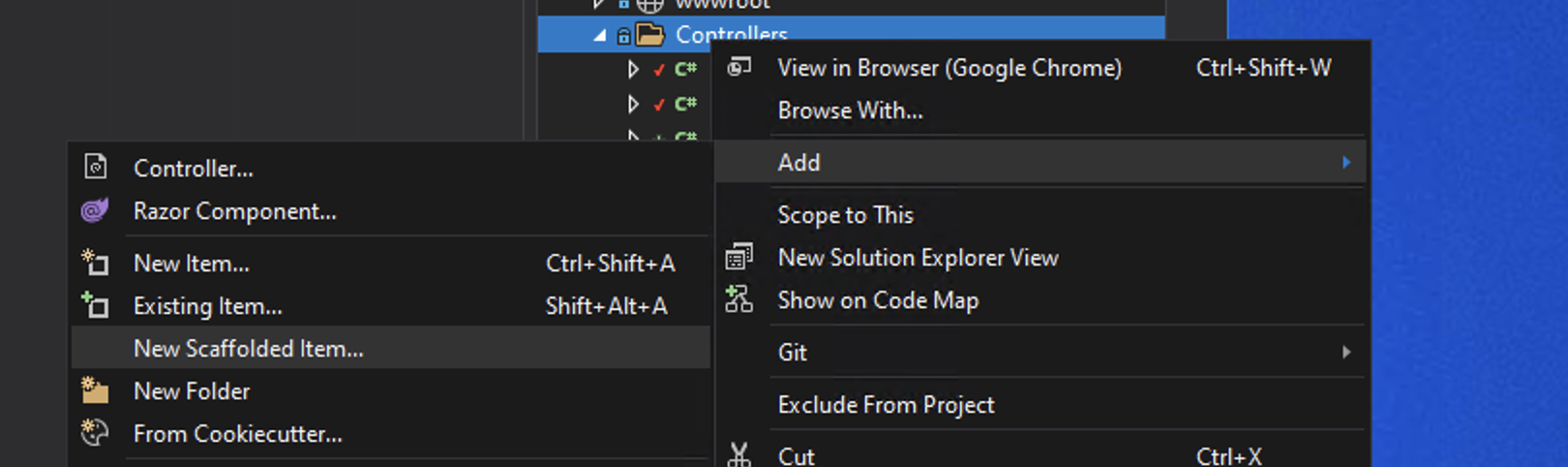Viewport: 1568px width, 467px height.
Task: Select New Scaffolded Item... menu entry
Action: click(x=249, y=349)
